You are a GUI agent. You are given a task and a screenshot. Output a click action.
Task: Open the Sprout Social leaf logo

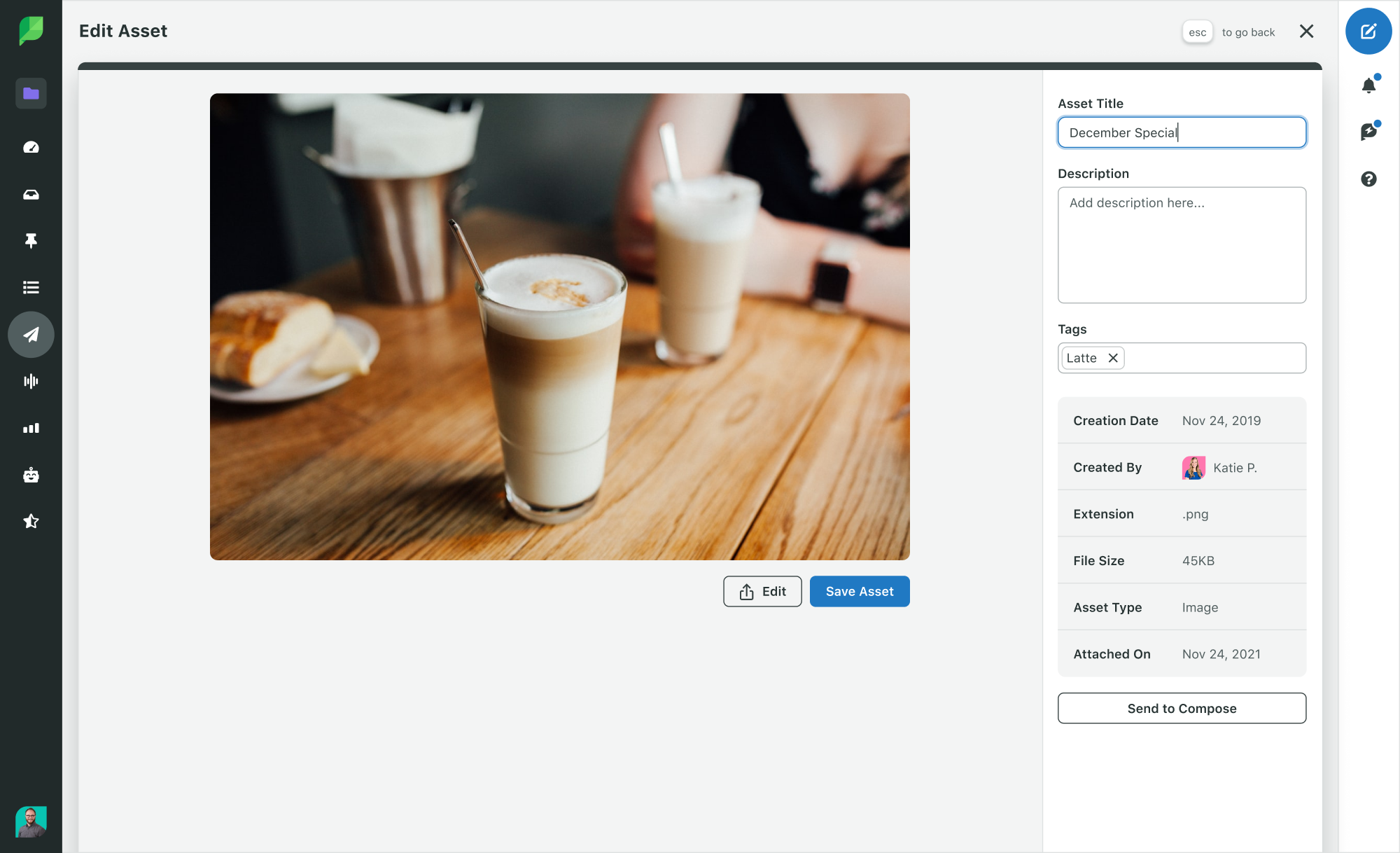click(x=31, y=31)
